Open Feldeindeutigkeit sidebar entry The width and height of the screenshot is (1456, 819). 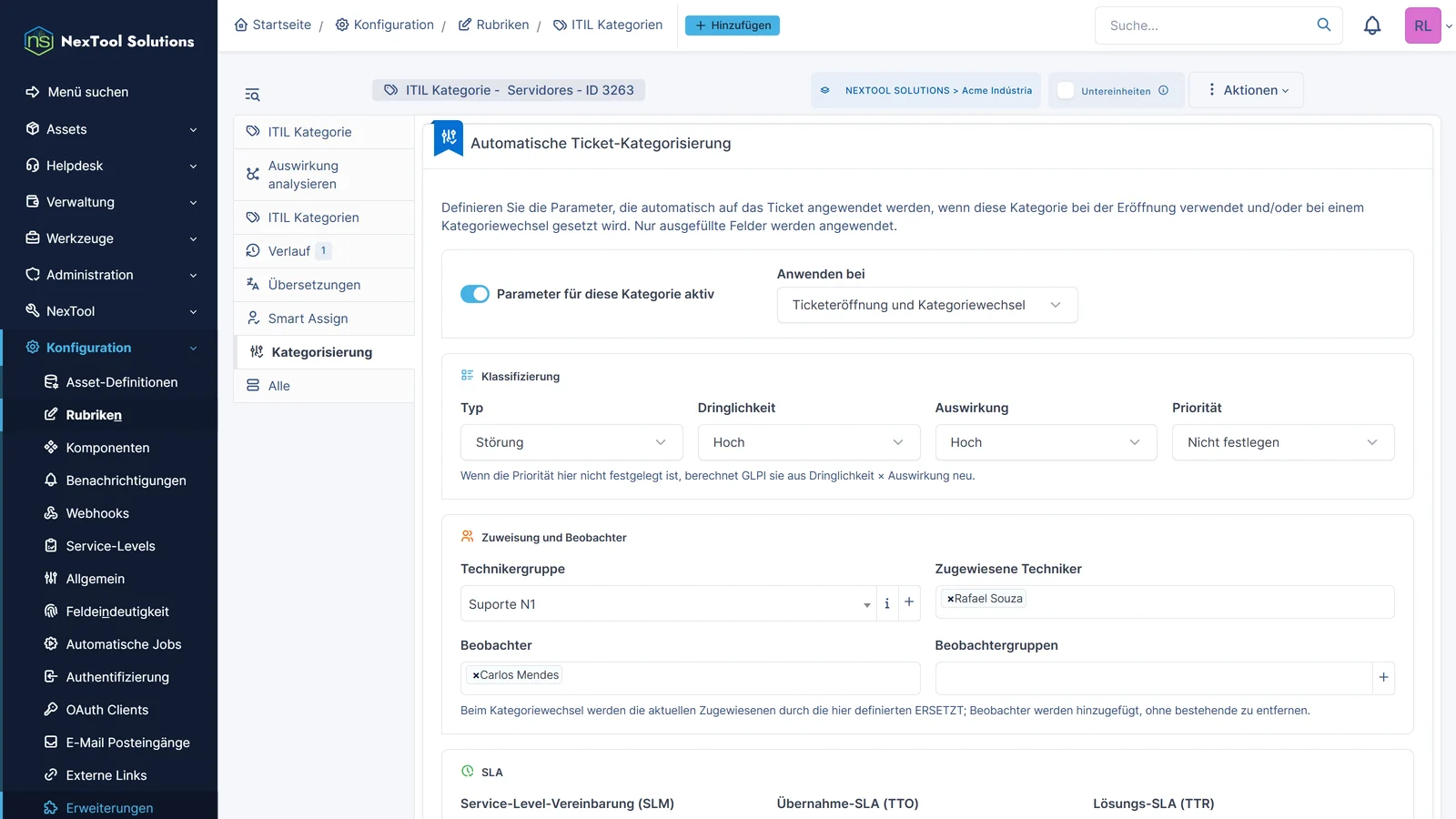tap(117, 612)
